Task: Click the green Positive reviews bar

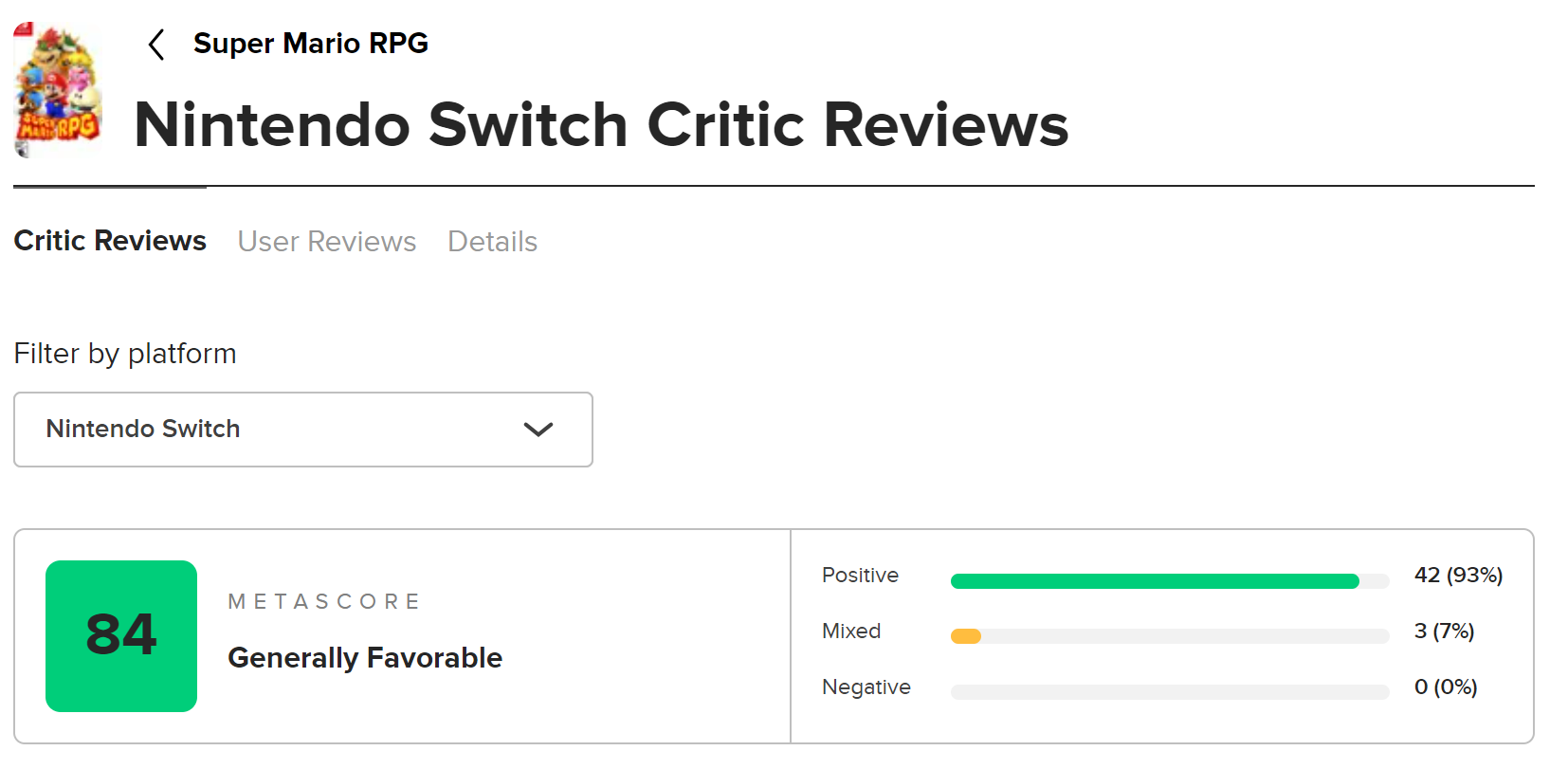Action: [x=1154, y=581]
